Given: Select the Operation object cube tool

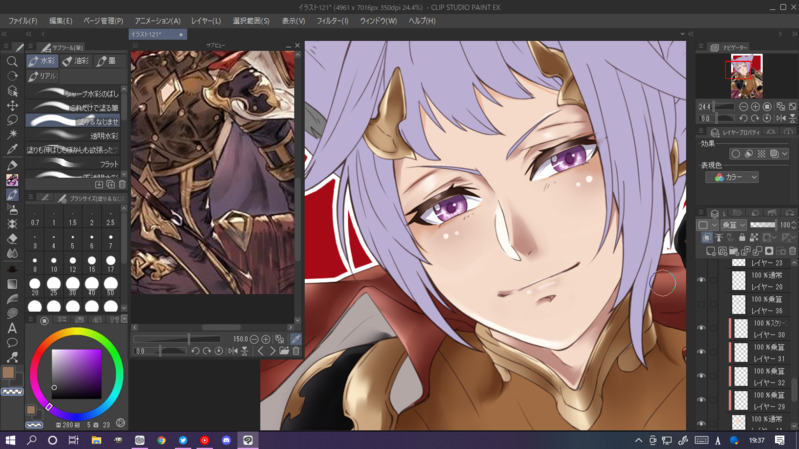Looking at the screenshot, I should pos(12,91).
